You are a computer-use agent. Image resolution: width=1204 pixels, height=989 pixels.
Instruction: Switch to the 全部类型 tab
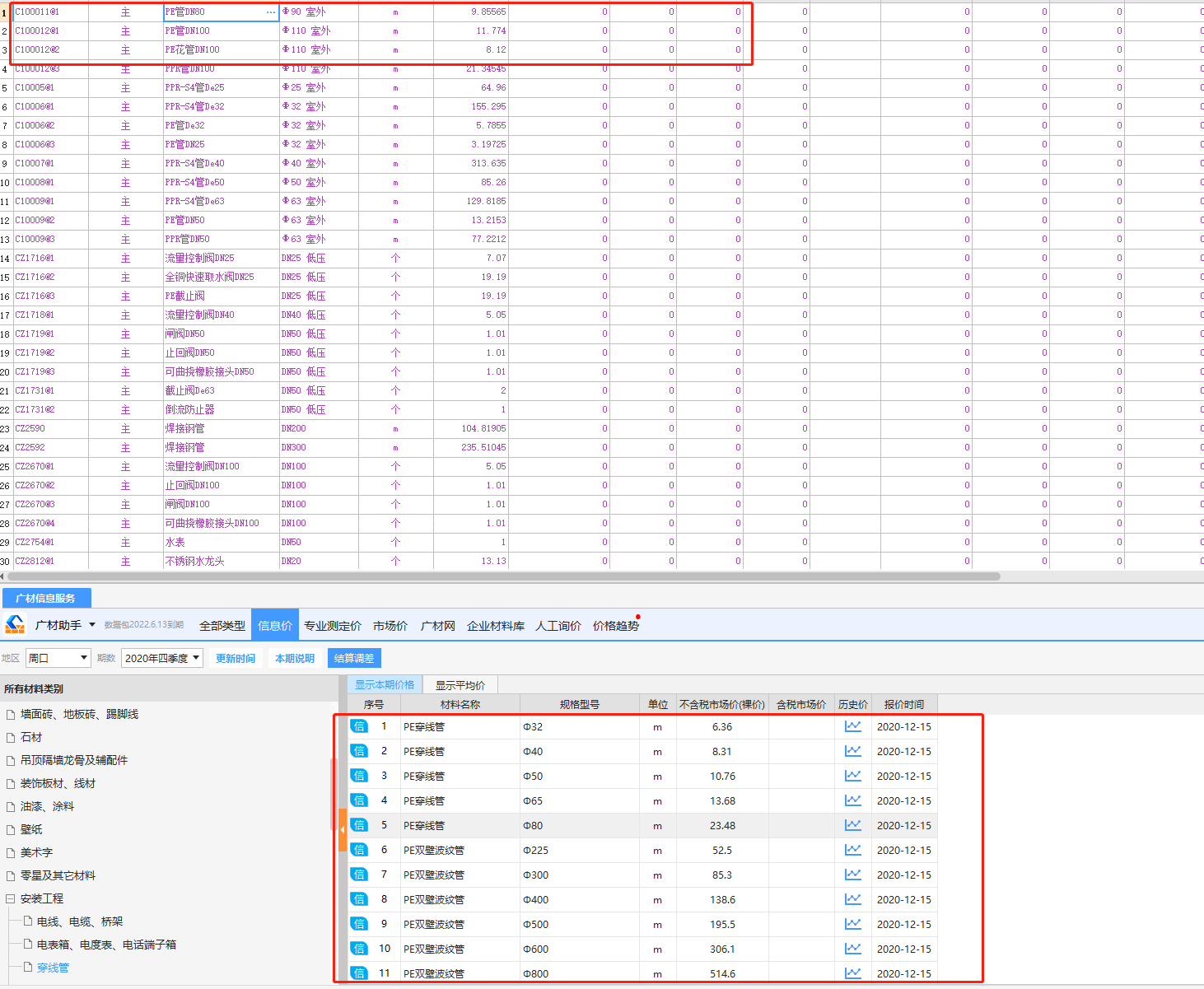point(222,626)
